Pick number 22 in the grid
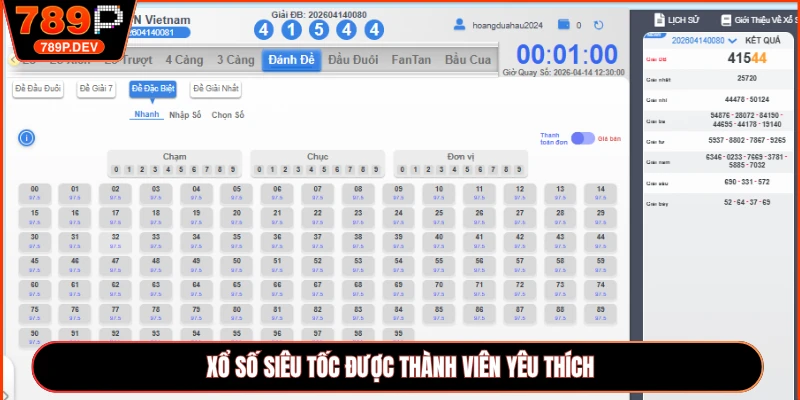Viewport: 800px width, 400px height. 317,217
